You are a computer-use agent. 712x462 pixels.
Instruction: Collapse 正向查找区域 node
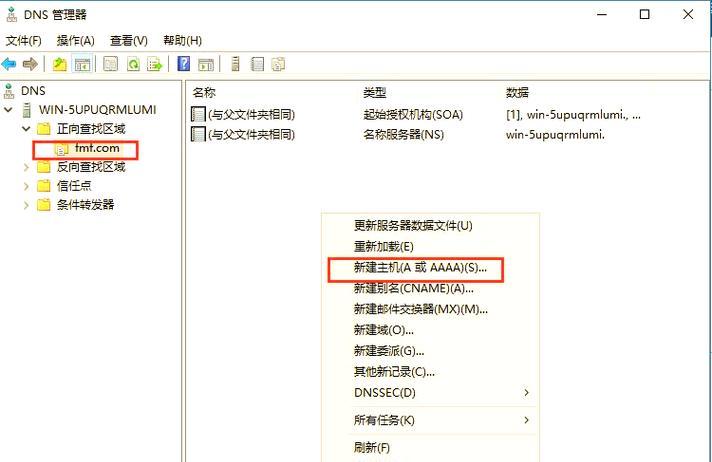click(x=26, y=129)
